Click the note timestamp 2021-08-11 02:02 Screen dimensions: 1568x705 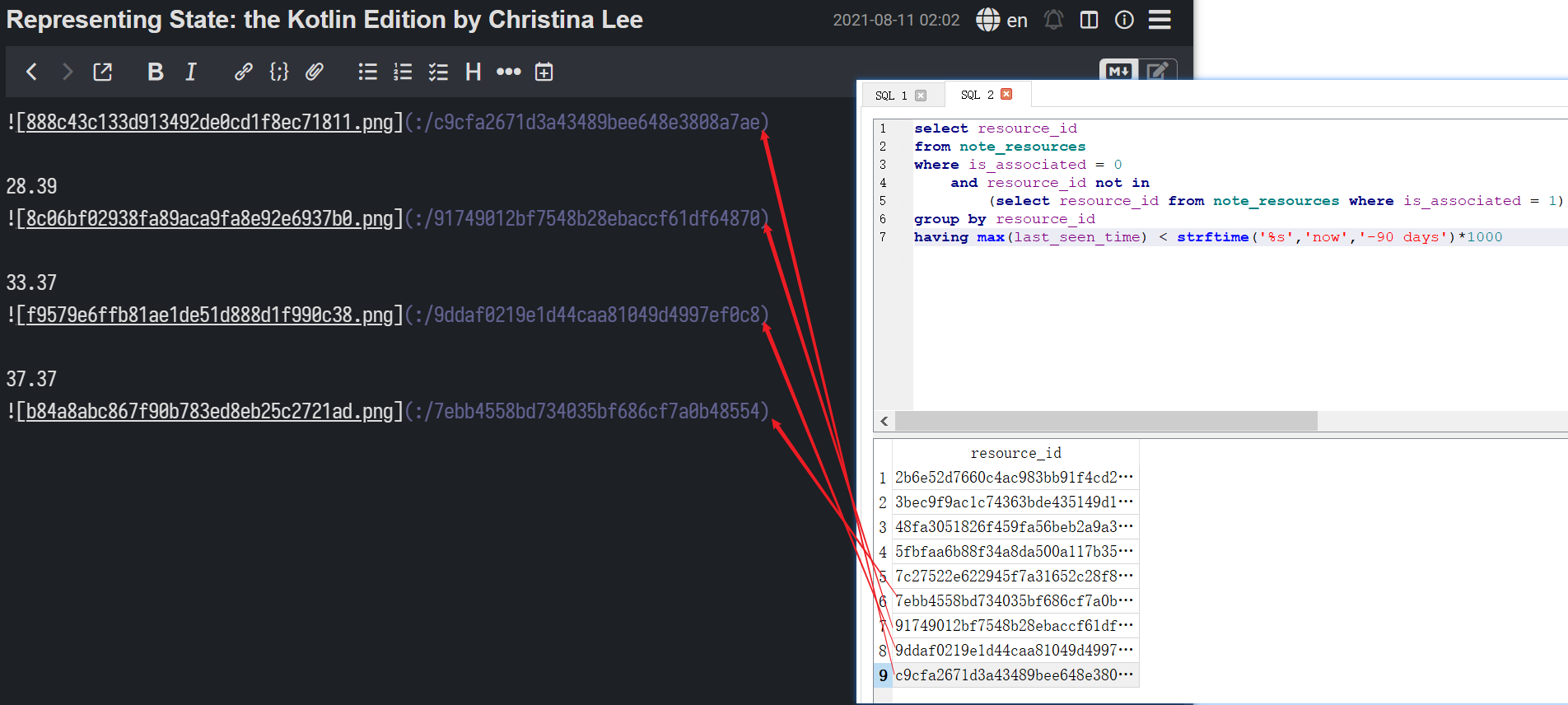pos(896,20)
